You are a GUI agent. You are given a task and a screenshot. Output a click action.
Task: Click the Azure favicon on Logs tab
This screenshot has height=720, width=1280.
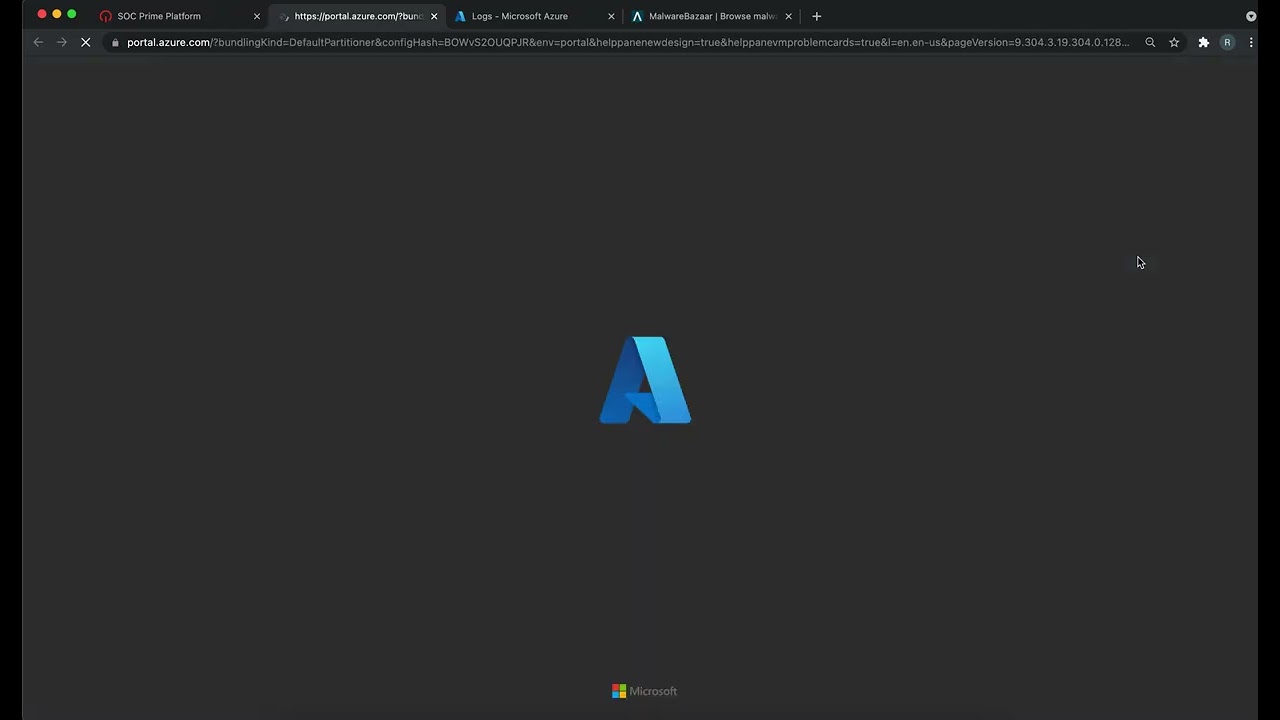460,16
